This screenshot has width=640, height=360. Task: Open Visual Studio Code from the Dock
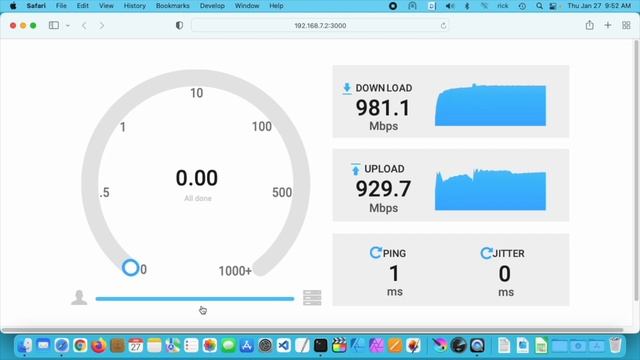(284, 345)
